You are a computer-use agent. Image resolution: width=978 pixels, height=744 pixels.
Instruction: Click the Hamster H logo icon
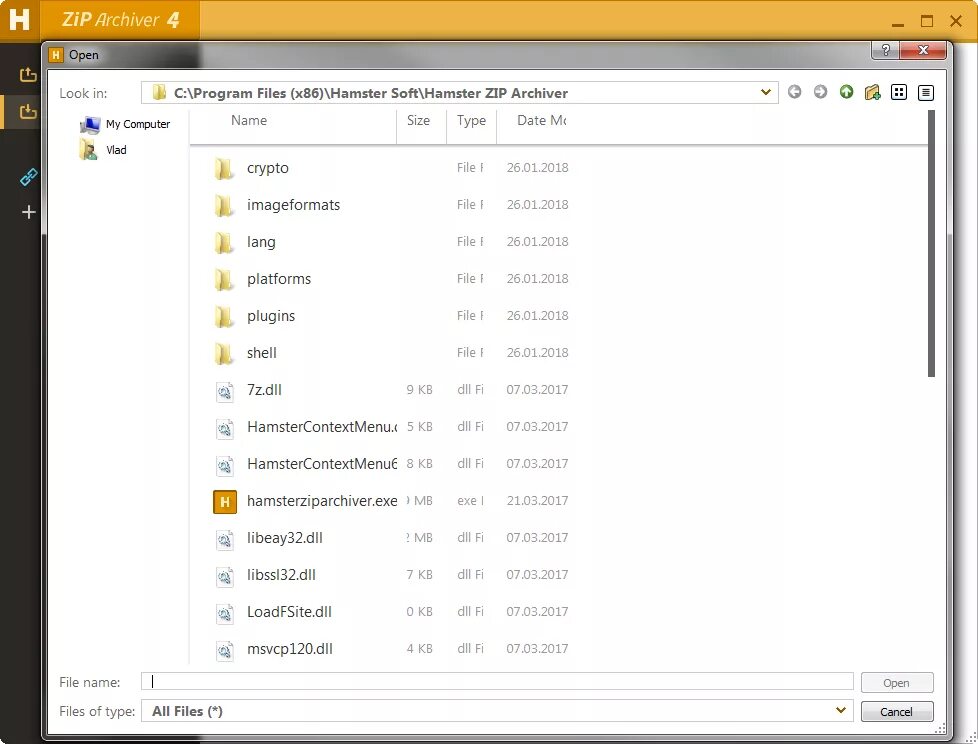click(x=19, y=19)
